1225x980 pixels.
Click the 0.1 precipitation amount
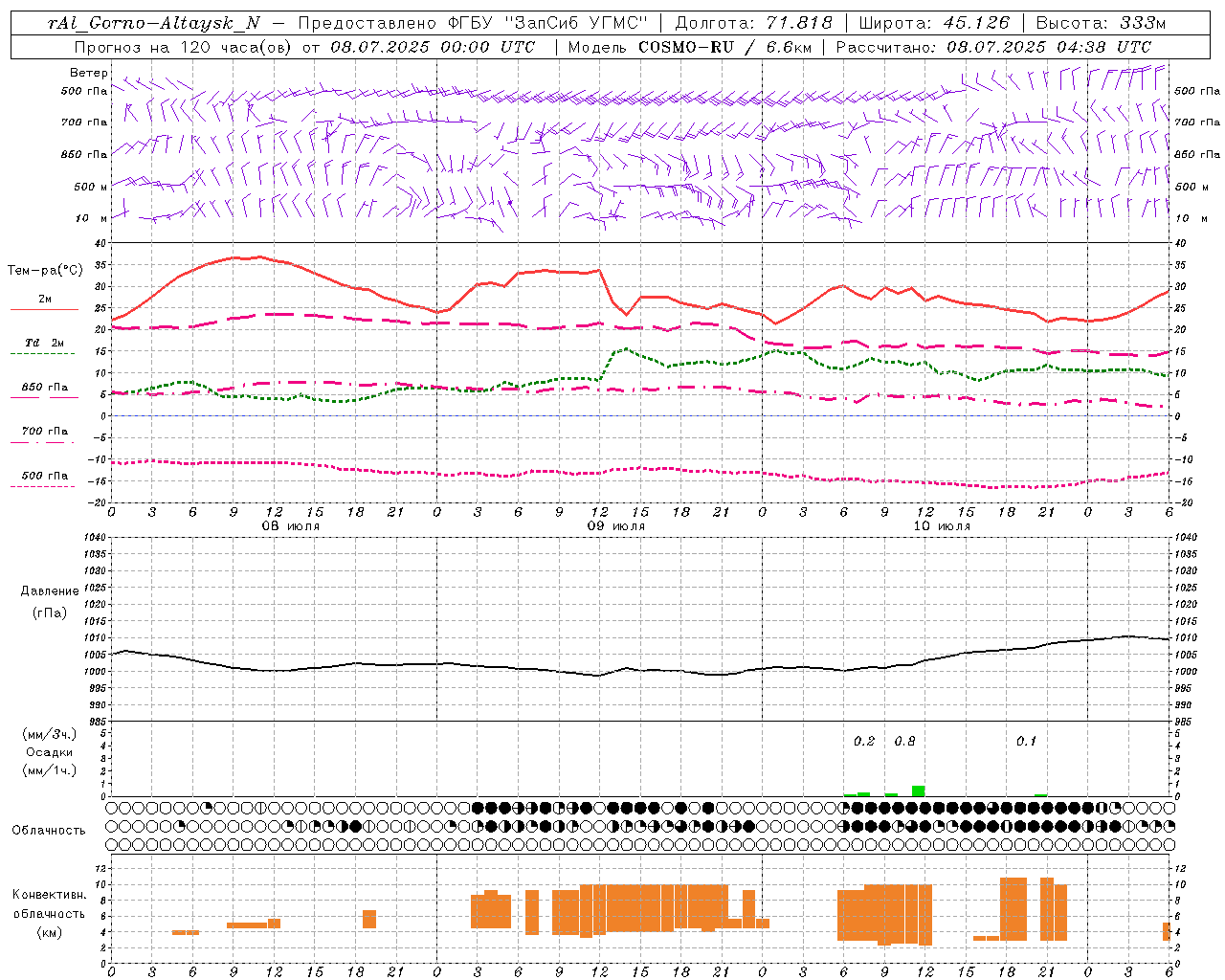pos(1026,742)
